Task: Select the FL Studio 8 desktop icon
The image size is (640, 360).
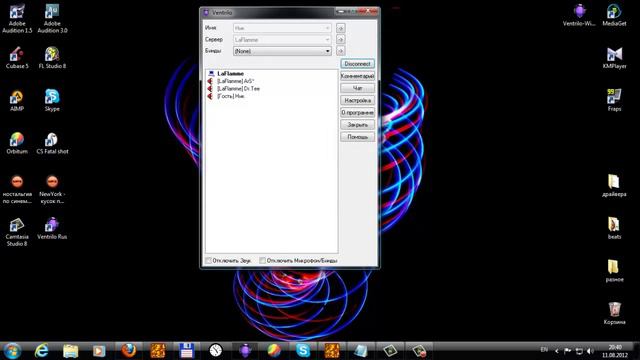Action: [x=52, y=58]
